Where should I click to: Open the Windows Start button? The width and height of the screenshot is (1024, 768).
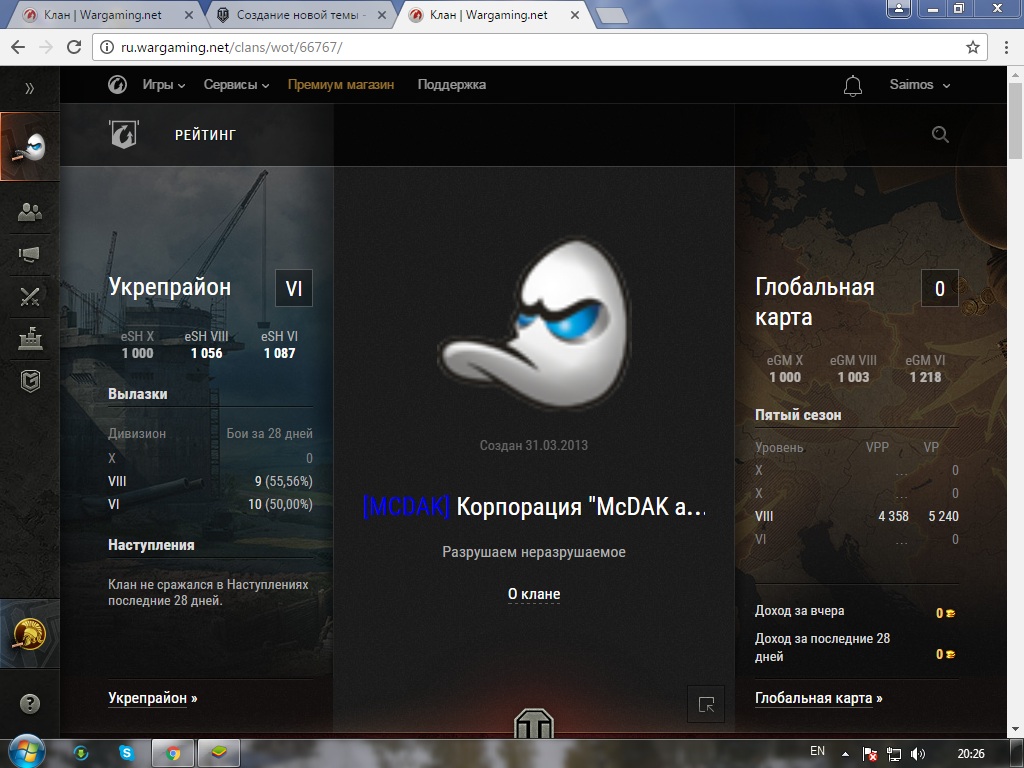(x=25, y=751)
